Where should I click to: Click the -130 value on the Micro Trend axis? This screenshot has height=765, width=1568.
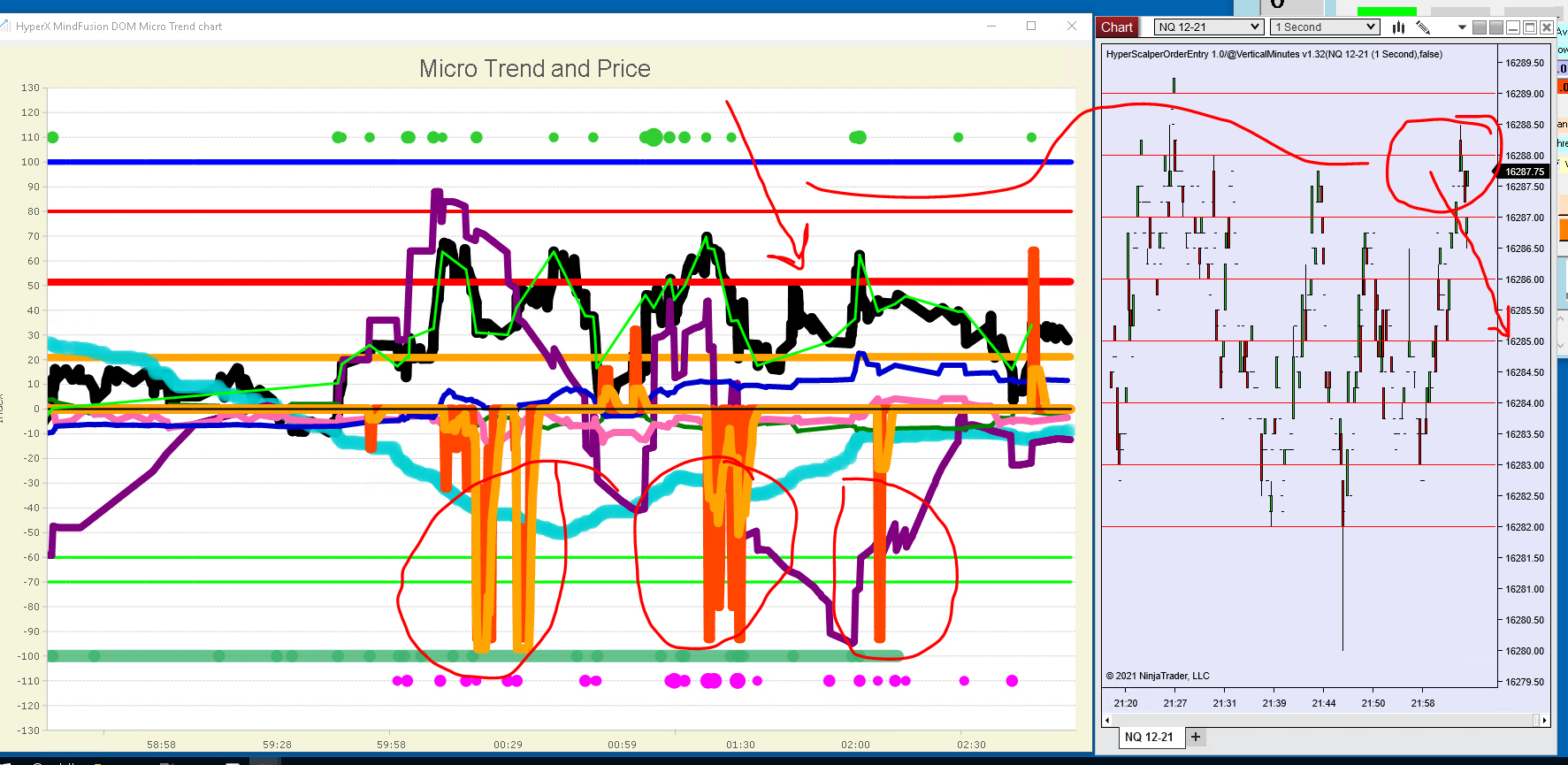click(28, 731)
